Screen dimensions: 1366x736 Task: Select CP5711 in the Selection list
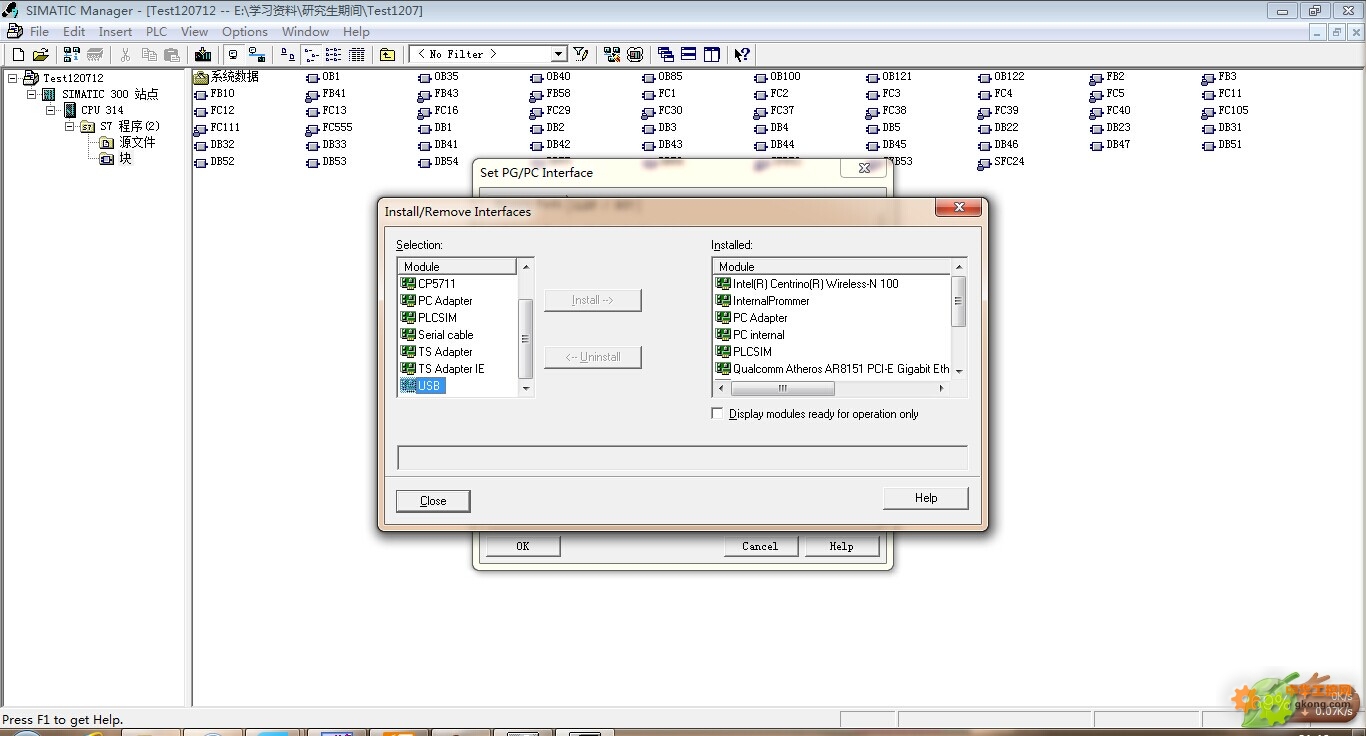pyautogui.click(x=428, y=283)
